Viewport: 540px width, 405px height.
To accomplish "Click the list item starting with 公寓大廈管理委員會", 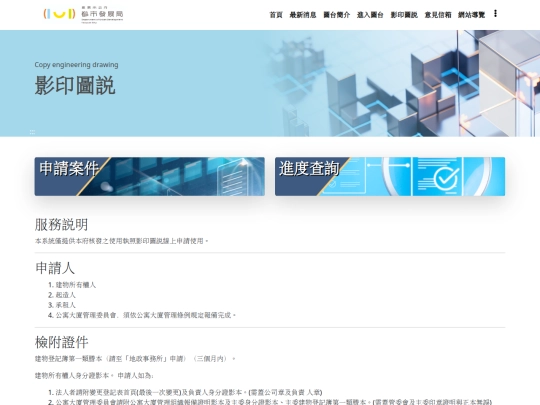I will click(x=146, y=315).
